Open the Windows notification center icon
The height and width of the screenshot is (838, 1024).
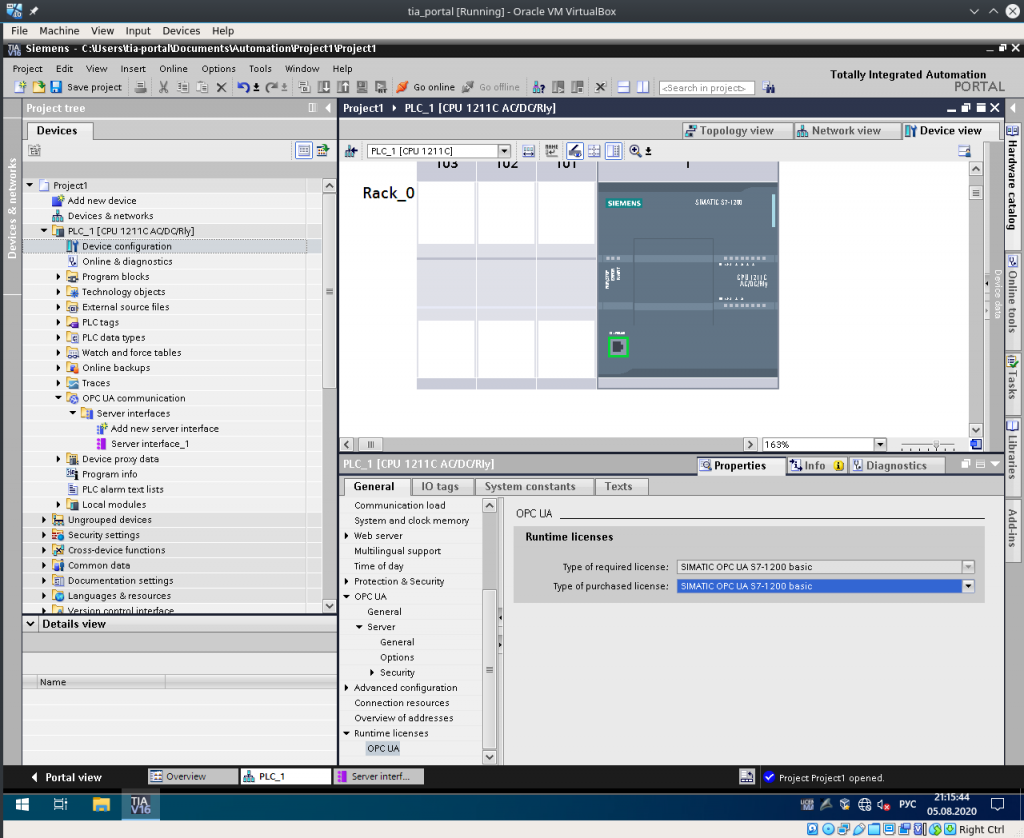[997, 804]
